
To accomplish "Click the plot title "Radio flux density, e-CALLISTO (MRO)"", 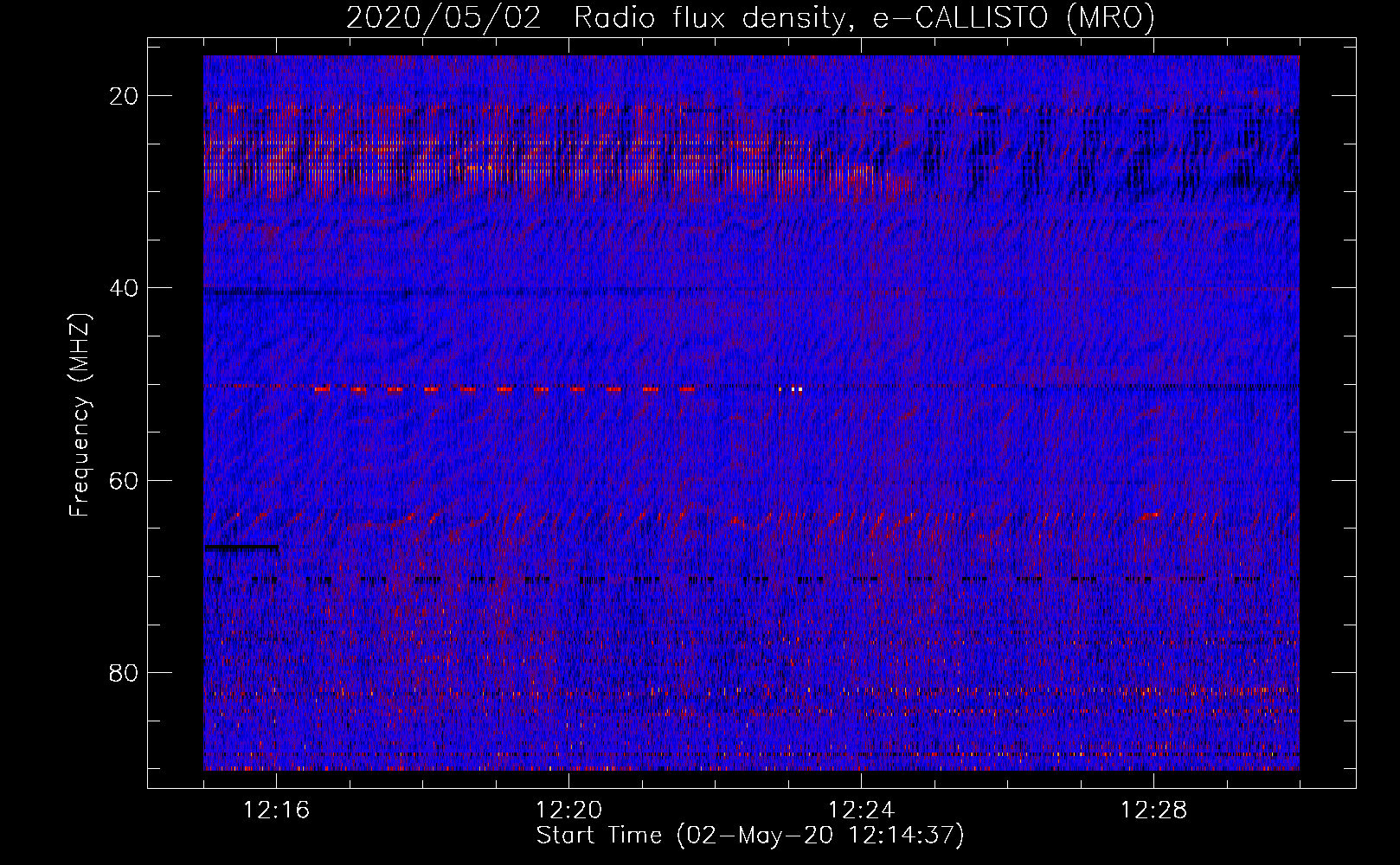I will pyautogui.click(x=864, y=18).
